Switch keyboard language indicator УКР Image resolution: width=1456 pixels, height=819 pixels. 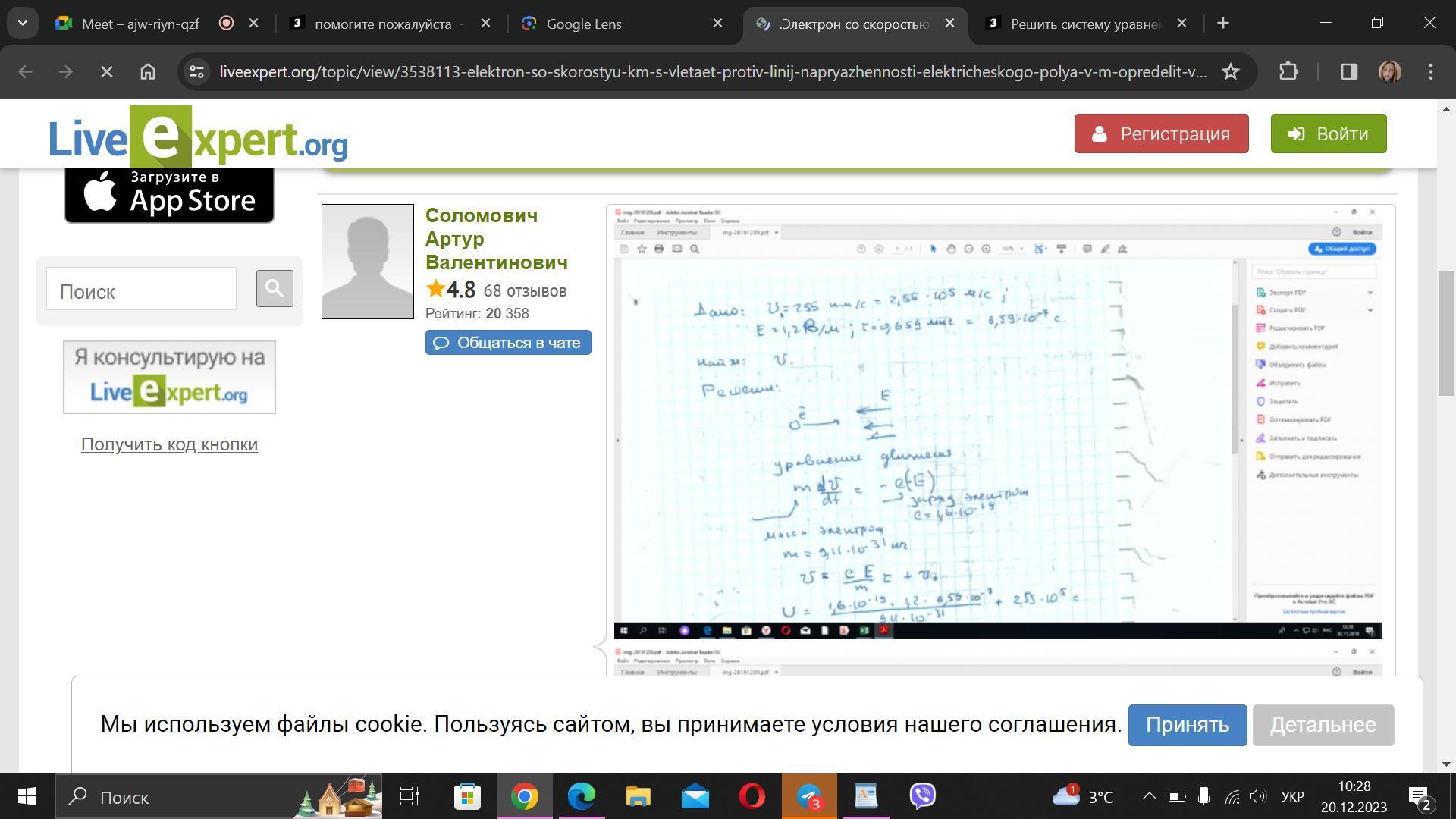(1292, 797)
